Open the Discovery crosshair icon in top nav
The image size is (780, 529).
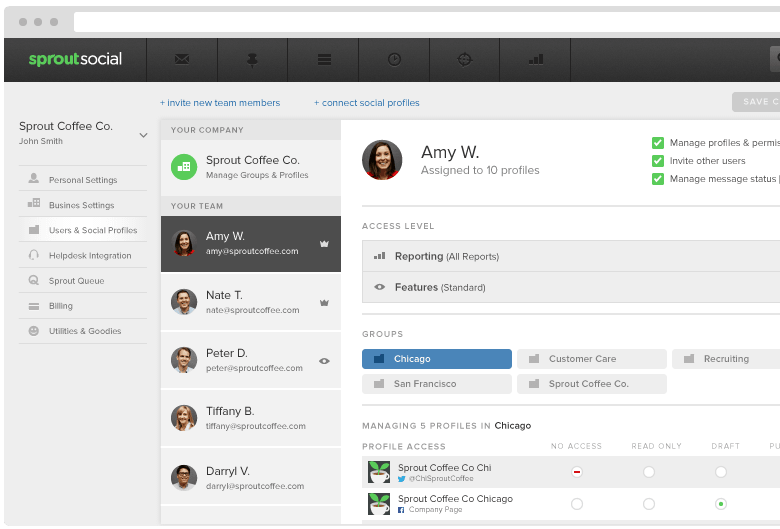pos(464,60)
